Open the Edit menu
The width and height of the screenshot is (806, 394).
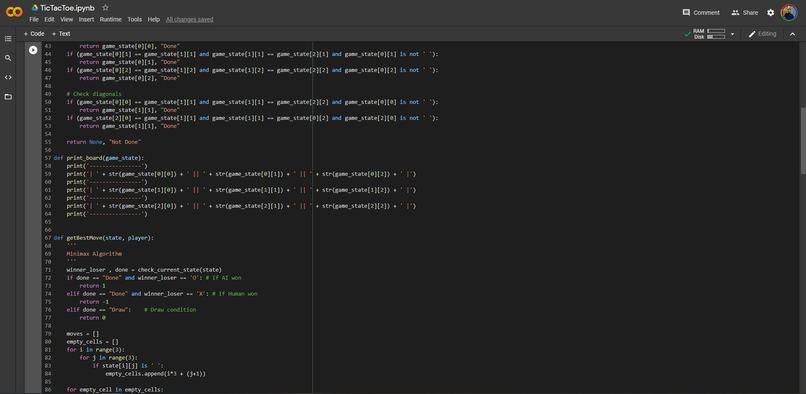click(x=49, y=20)
